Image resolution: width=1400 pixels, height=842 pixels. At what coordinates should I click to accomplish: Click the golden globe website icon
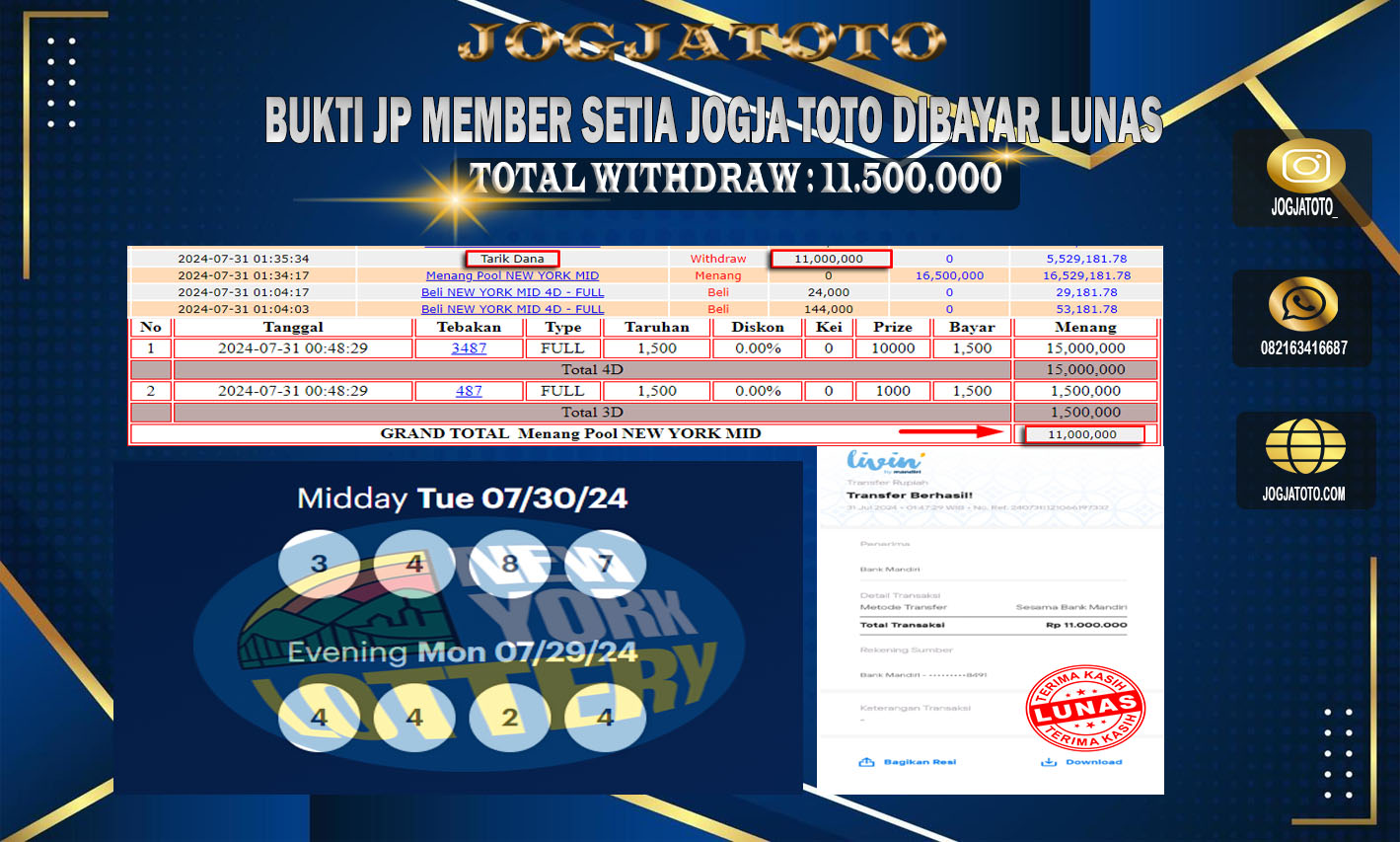click(1305, 446)
